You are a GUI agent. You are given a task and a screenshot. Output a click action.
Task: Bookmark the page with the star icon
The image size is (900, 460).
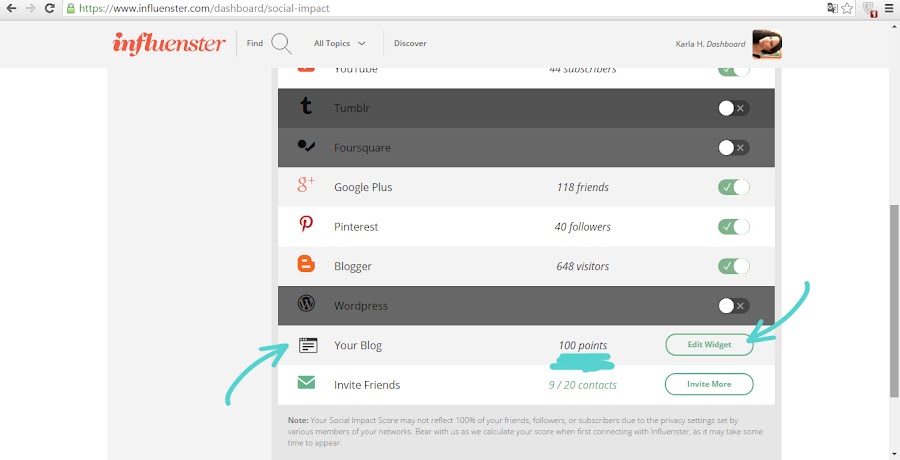pyautogui.click(x=847, y=8)
